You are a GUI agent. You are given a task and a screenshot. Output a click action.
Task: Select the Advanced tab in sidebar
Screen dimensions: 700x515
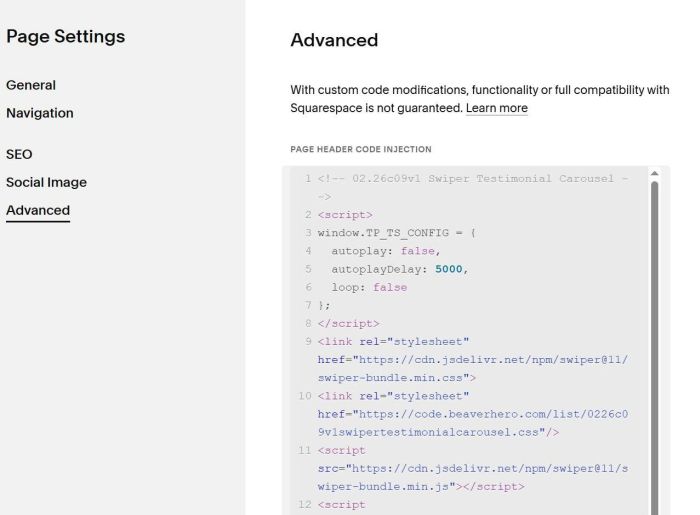click(x=38, y=210)
